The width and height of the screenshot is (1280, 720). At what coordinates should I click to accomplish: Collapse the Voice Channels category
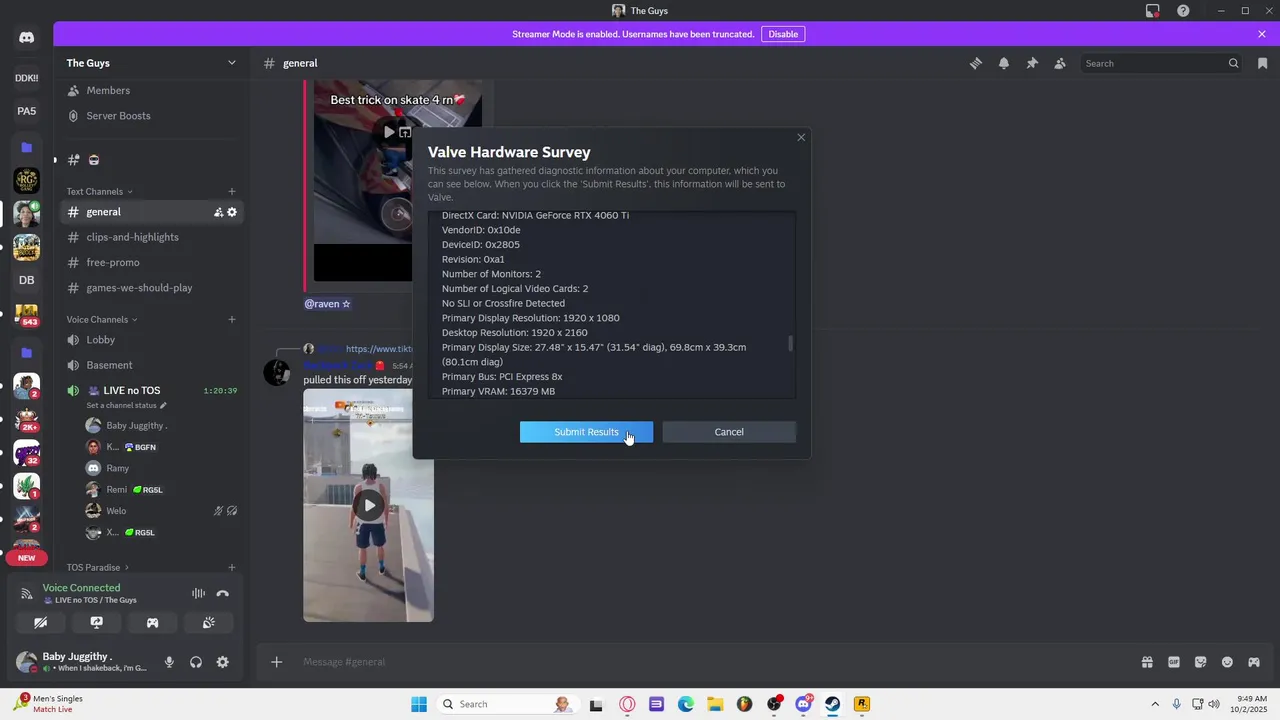click(x=102, y=319)
